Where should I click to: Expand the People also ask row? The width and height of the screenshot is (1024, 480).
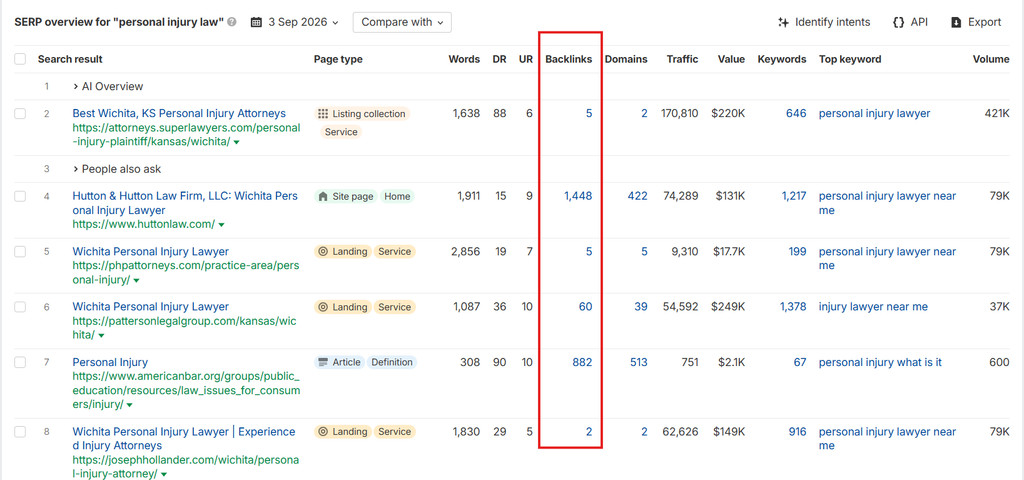(x=117, y=169)
